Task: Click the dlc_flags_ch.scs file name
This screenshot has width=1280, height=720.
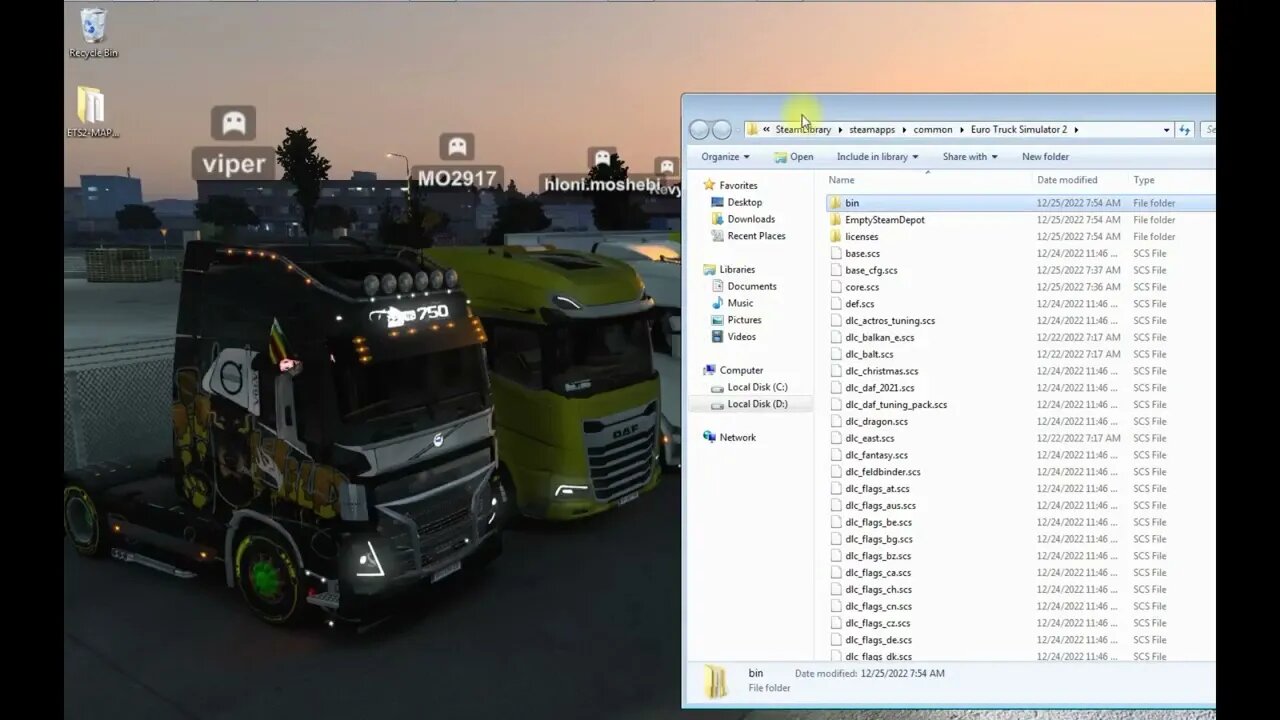Action: point(878,590)
